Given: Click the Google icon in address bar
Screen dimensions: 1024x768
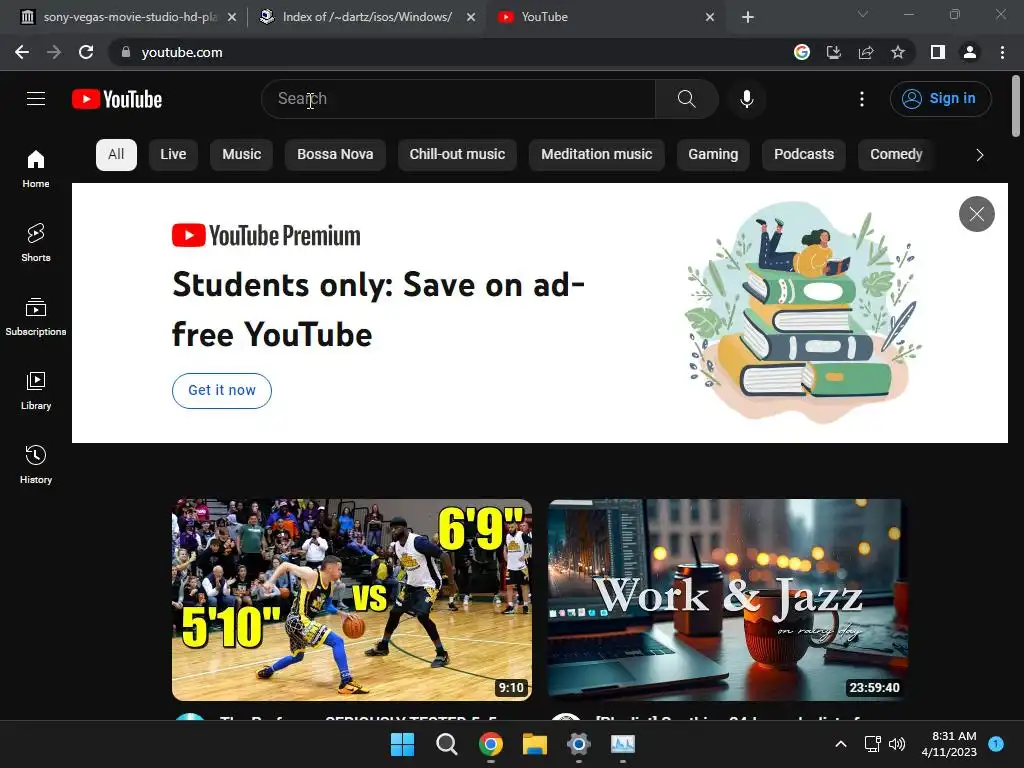Looking at the screenshot, I should (x=802, y=52).
